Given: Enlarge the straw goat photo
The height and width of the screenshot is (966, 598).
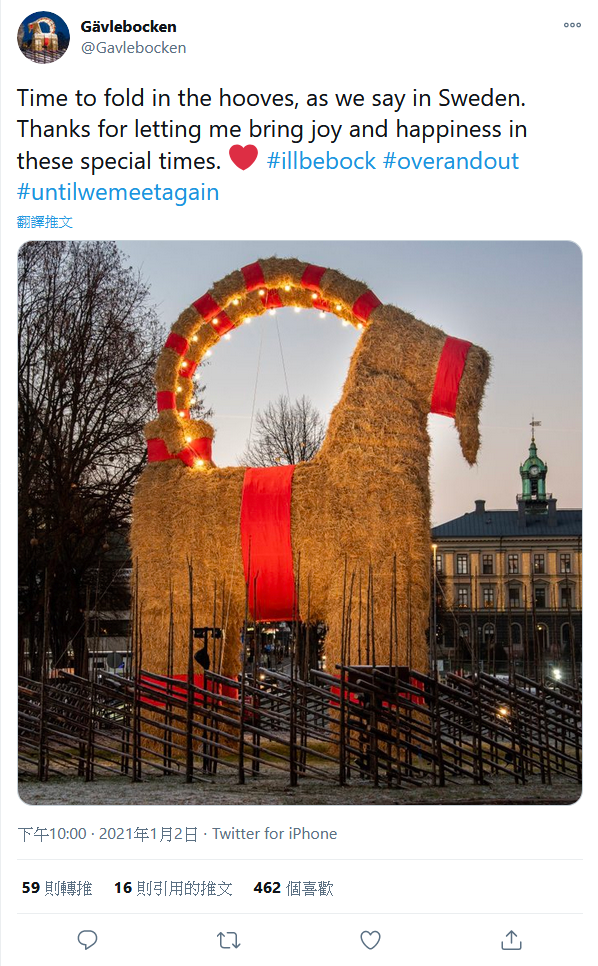Looking at the screenshot, I should (x=299, y=522).
